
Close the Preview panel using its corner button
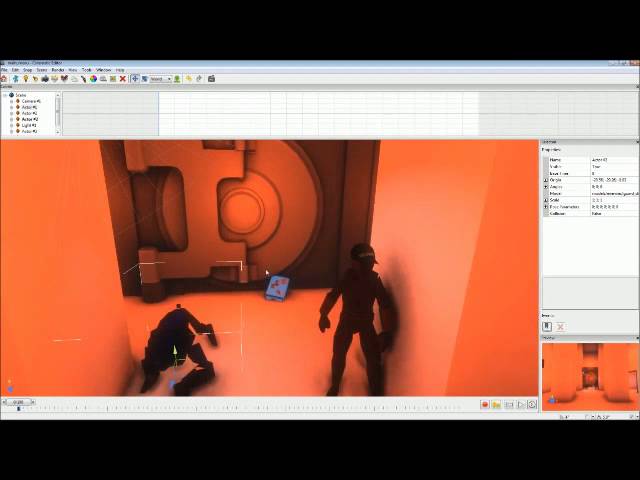637,338
